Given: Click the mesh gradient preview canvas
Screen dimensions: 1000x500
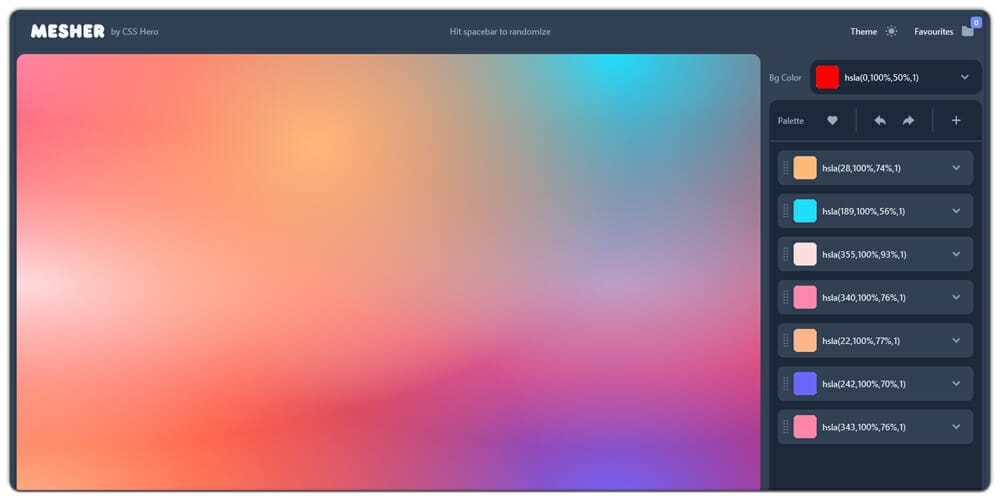Looking at the screenshot, I should click(x=389, y=272).
